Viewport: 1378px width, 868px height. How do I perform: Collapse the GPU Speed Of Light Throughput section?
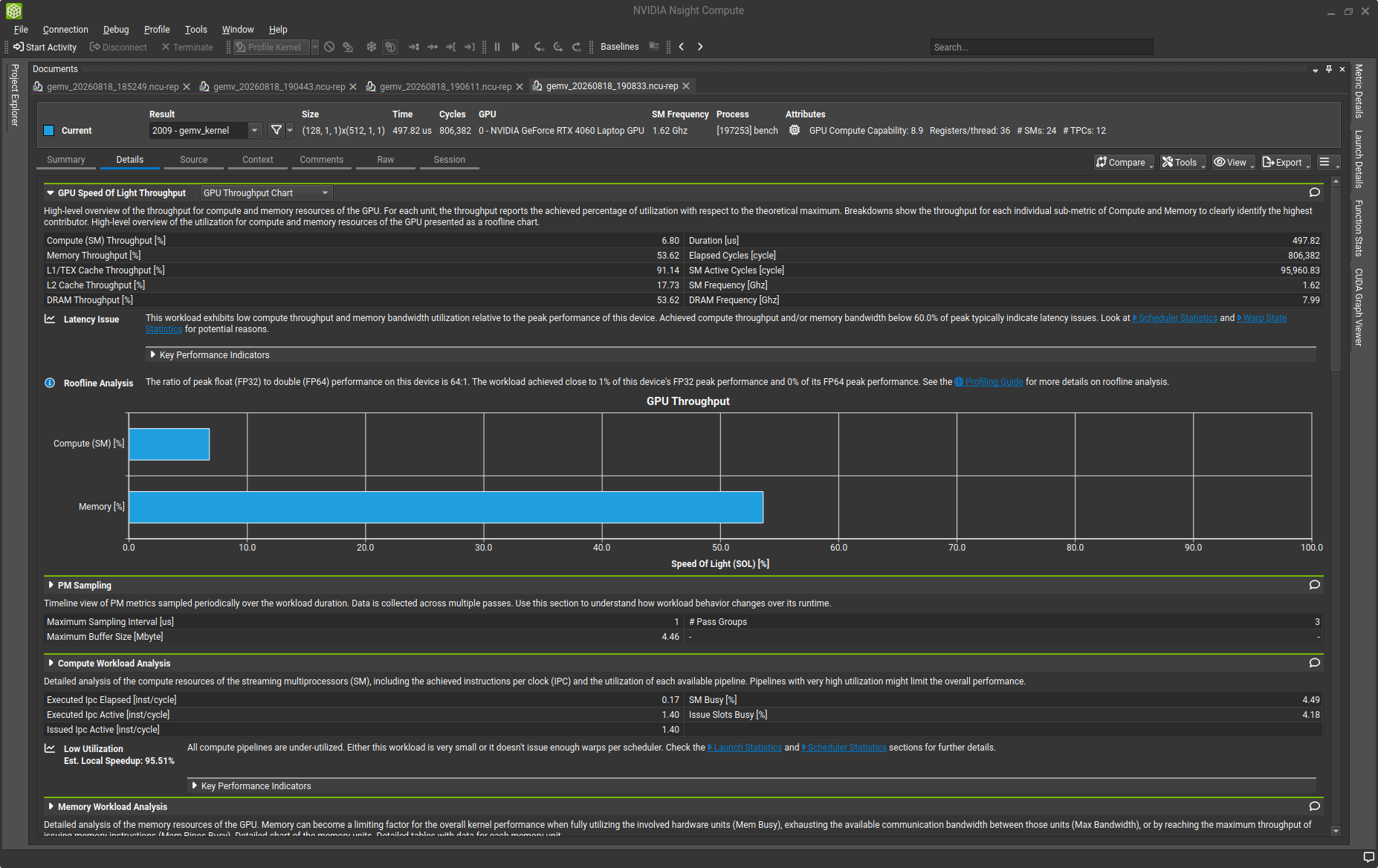click(51, 193)
